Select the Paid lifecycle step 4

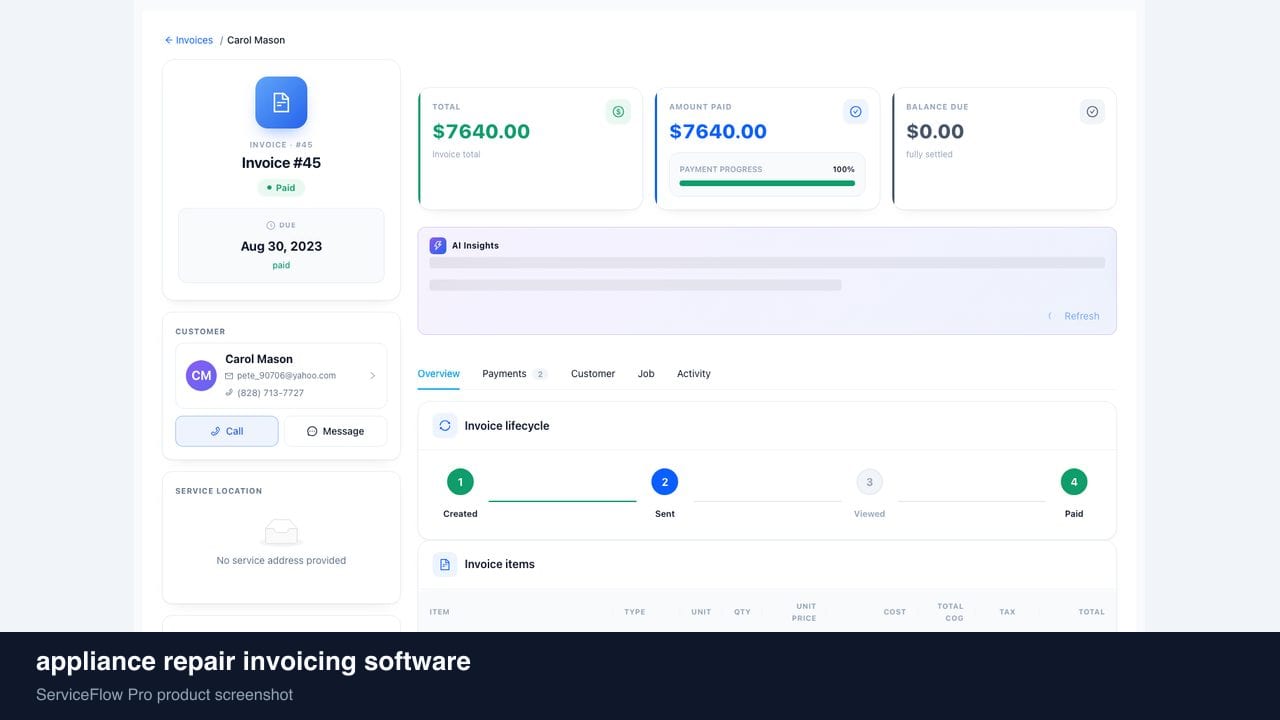[x=1074, y=482]
